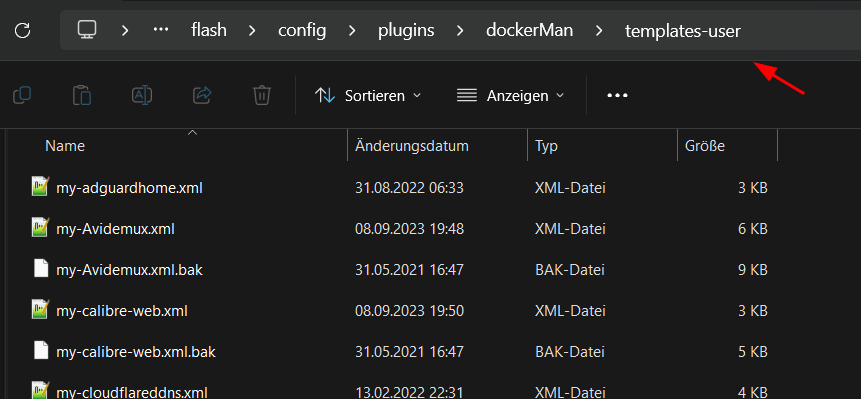
Task: Select the my-Avidemux.xml.bak file
Action: click(x=130, y=270)
